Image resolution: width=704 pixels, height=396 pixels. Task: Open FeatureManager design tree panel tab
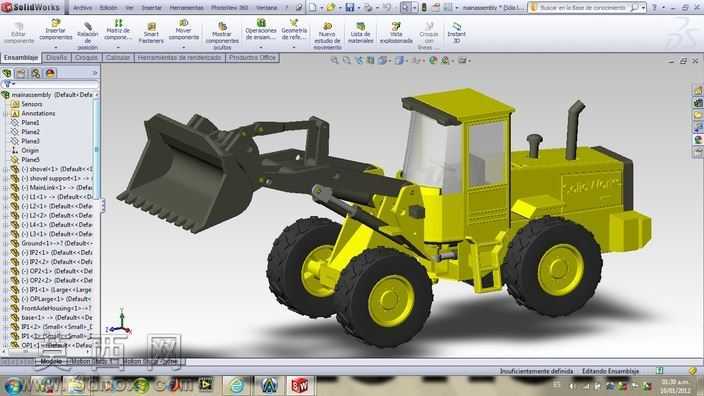pyautogui.click(x=7, y=73)
